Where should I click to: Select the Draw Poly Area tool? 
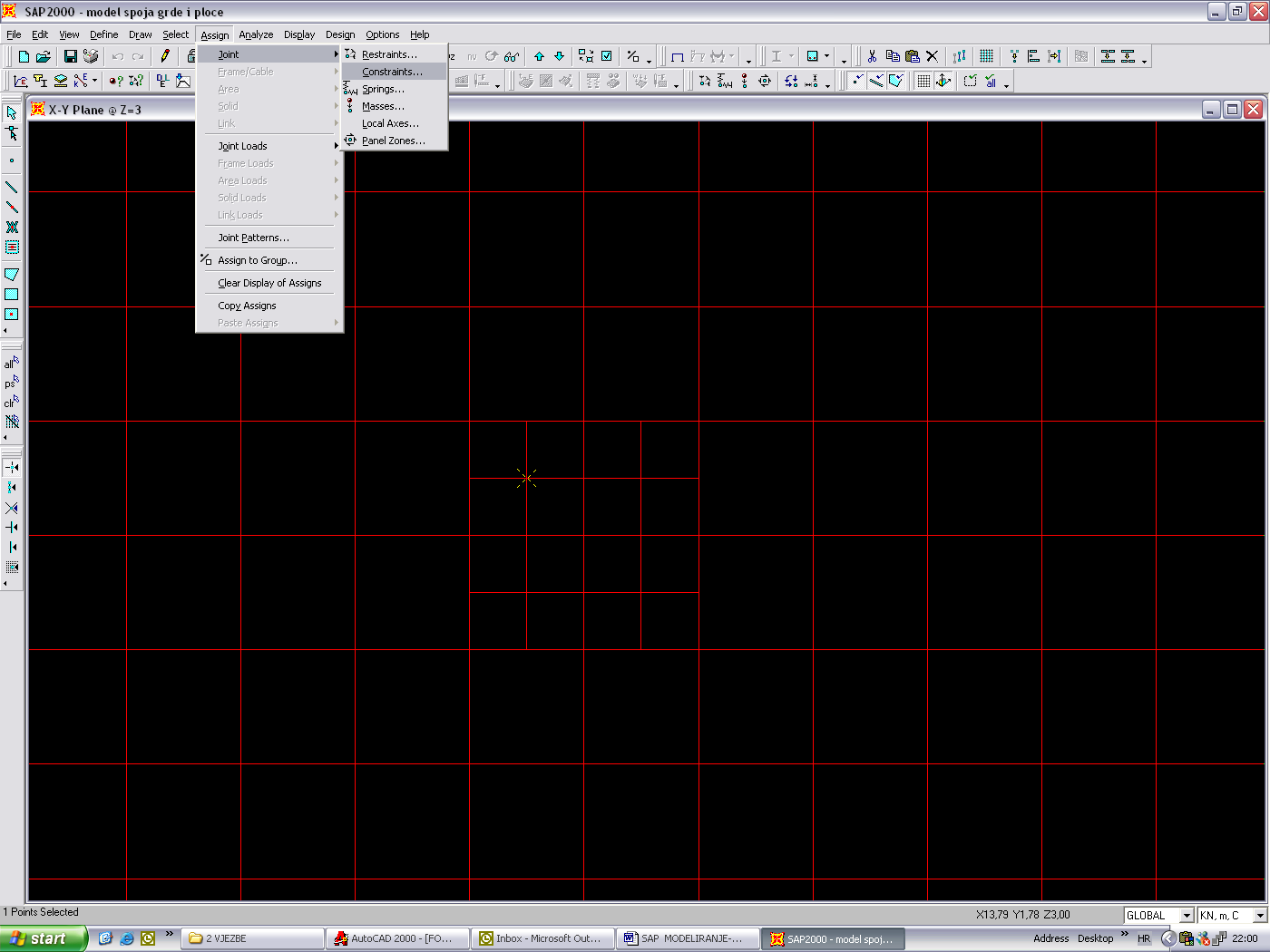[x=12, y=274]
